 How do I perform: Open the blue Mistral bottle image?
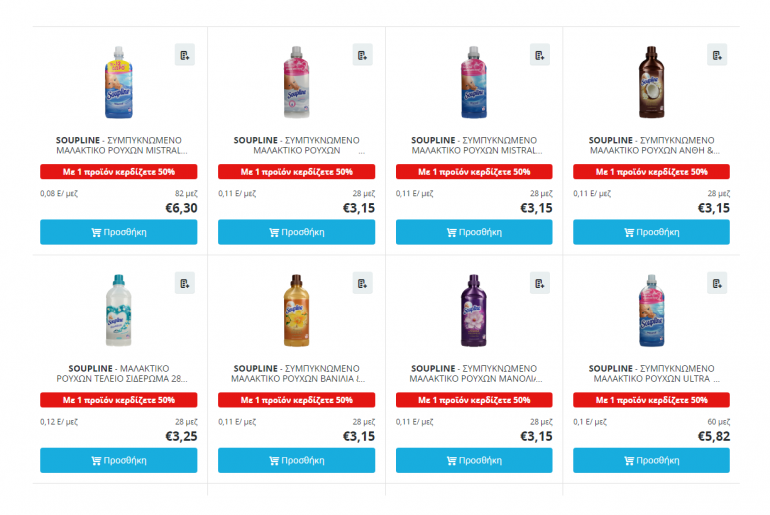[x=118, y=82]
